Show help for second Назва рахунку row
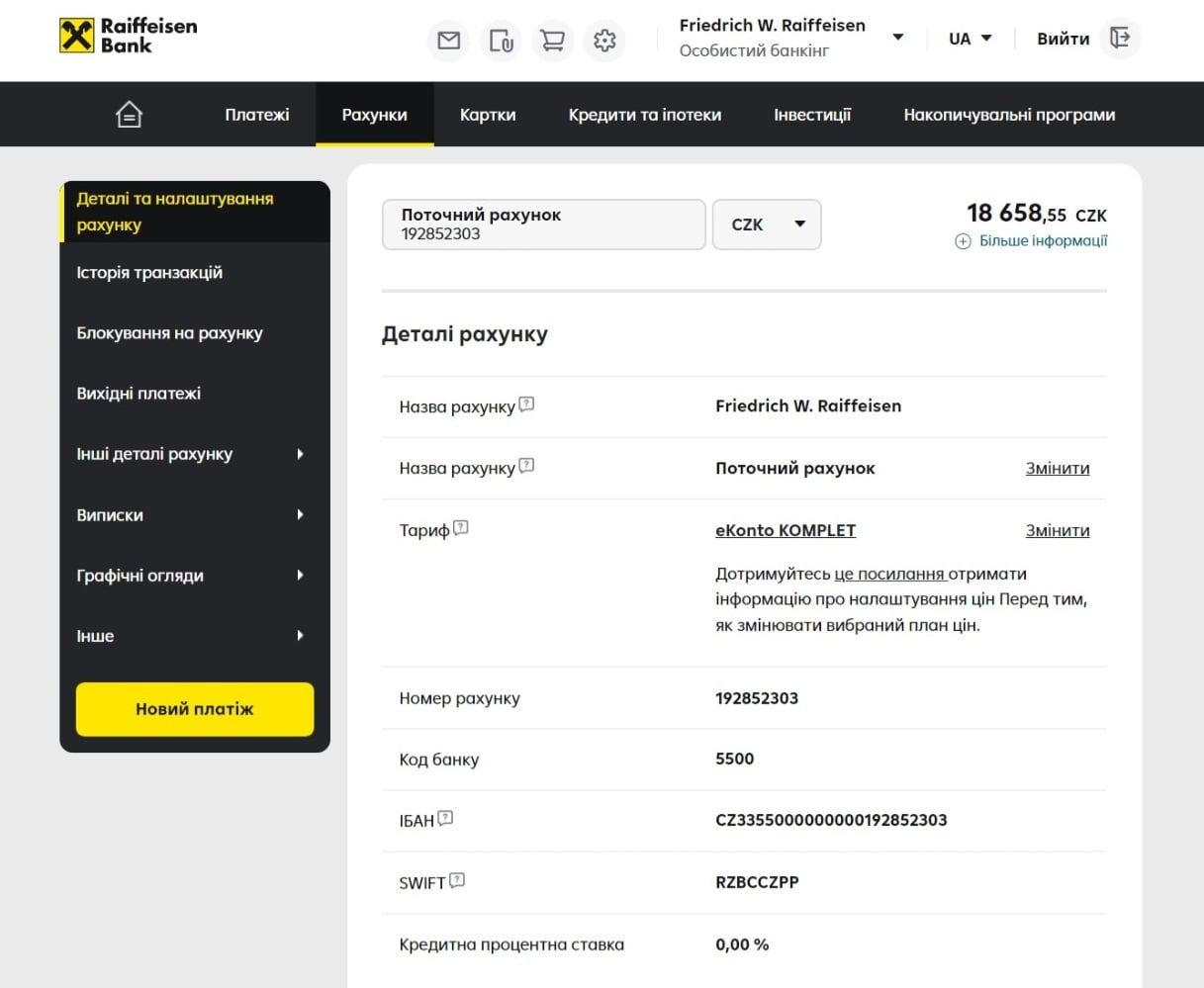 [526, 465]
